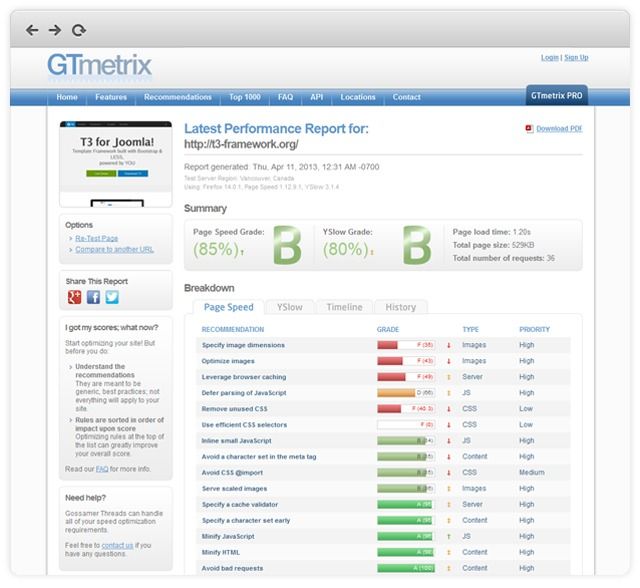Image resolution: width=640 pixels, height=588 pixels.
Task: Expand Inline small JavaScript recommendation
Action: 237,441
